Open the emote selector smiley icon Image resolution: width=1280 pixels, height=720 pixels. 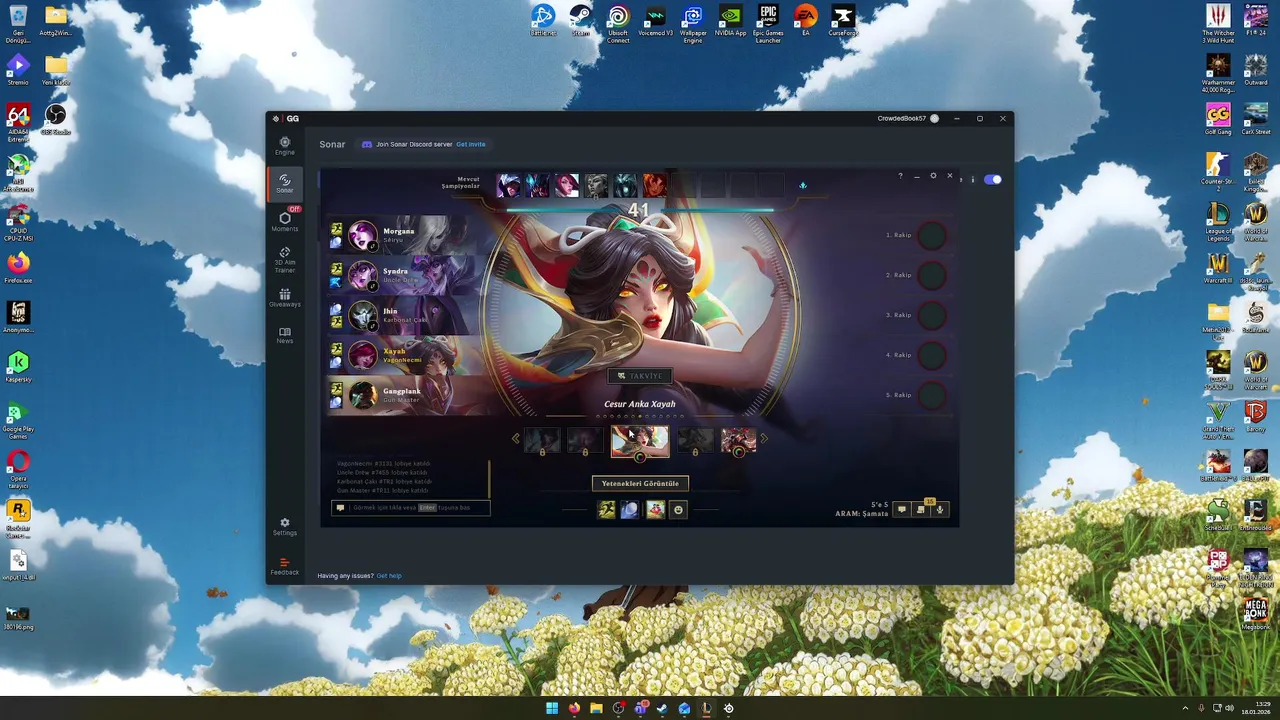678,510
